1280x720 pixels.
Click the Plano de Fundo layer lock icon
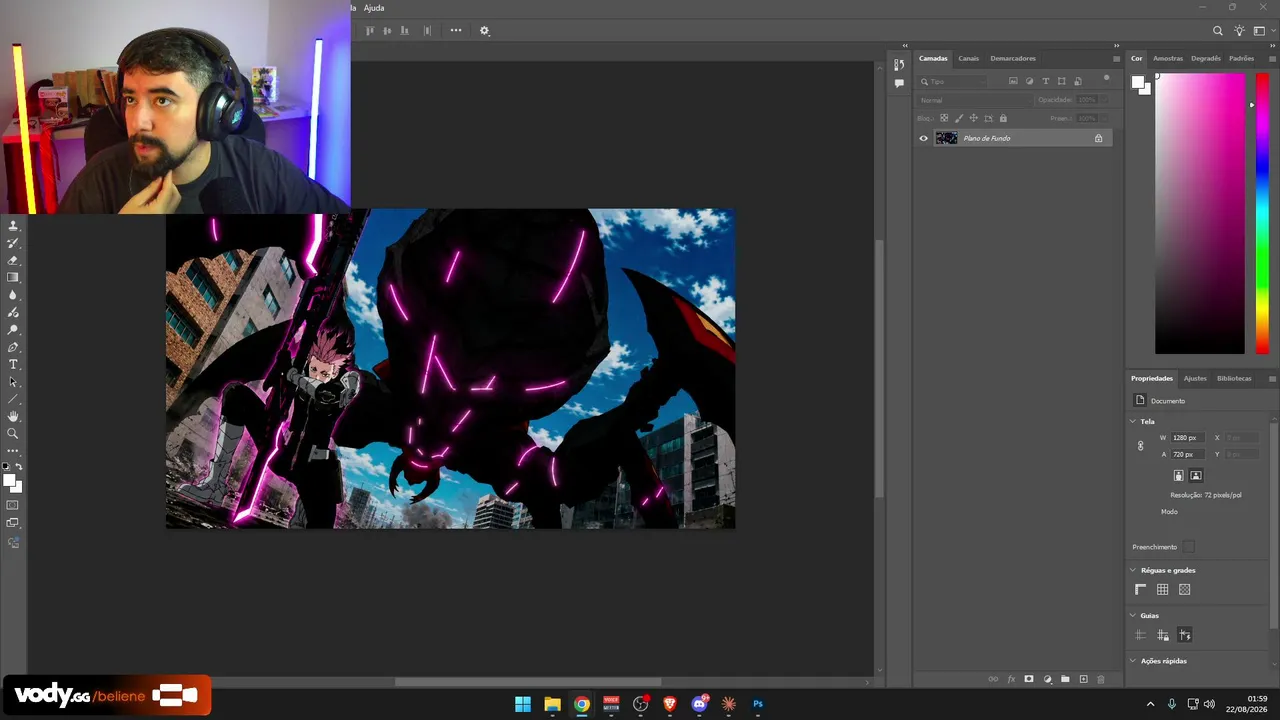click(1098, 138)
